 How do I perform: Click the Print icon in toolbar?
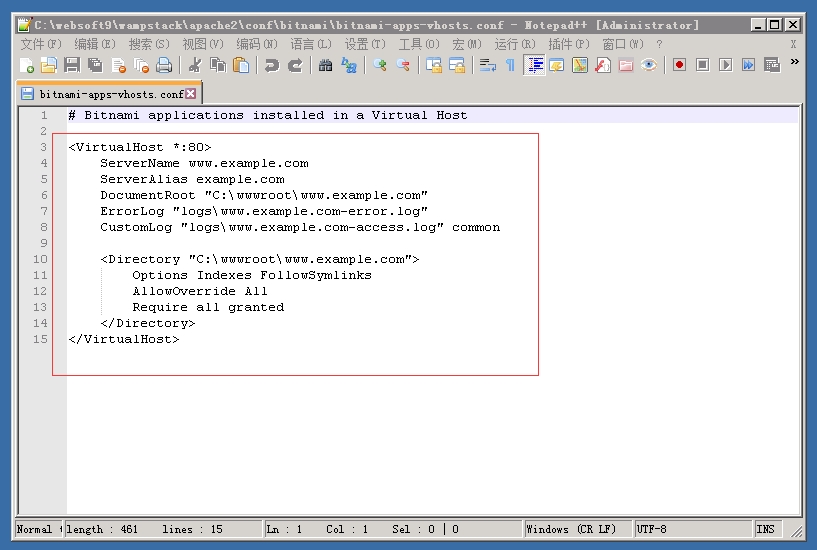(x=164, y=65)
